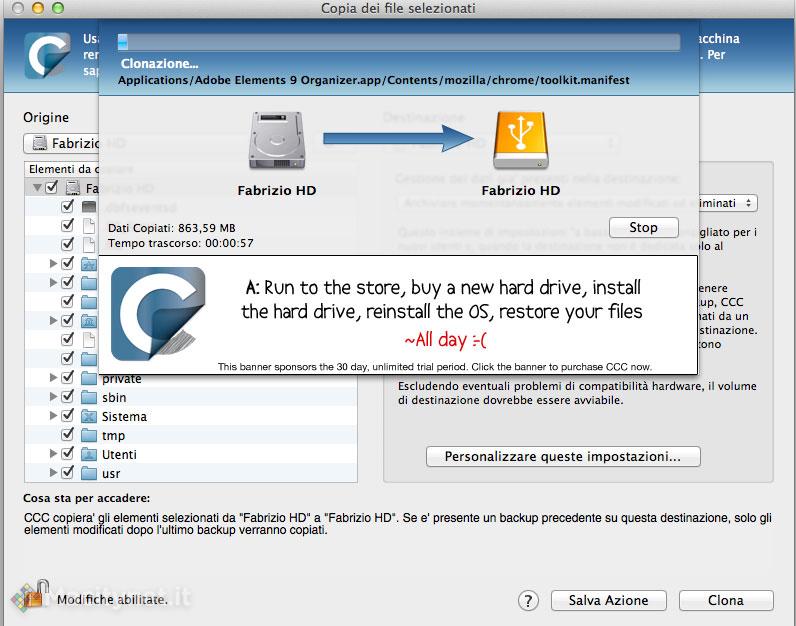Click the orange USB destination drive icon
Image resolution: width=796 pixels, height=626 pixels.
[x=521, y=140]
